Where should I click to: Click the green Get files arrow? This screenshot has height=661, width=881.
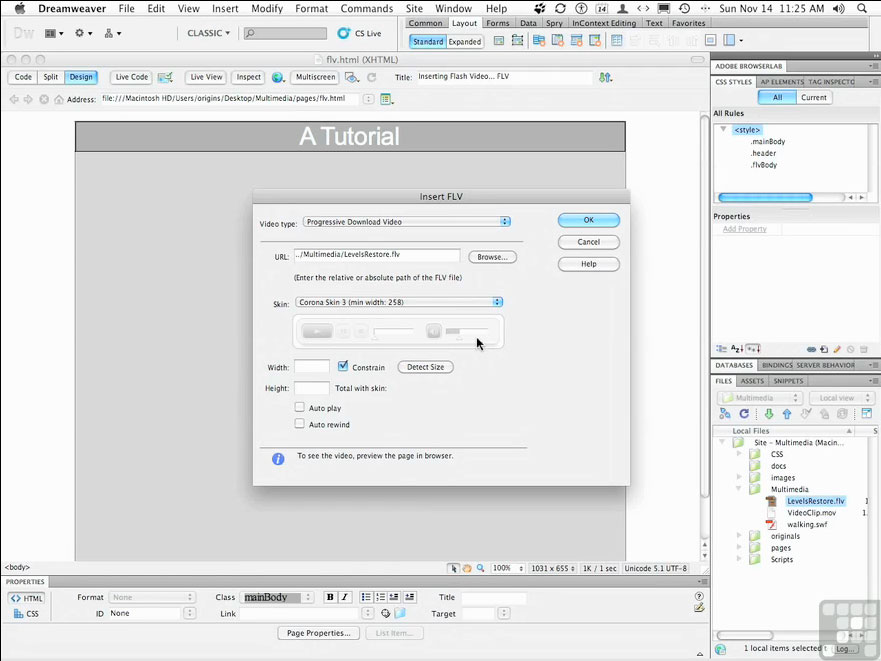[x=769, y=414]
